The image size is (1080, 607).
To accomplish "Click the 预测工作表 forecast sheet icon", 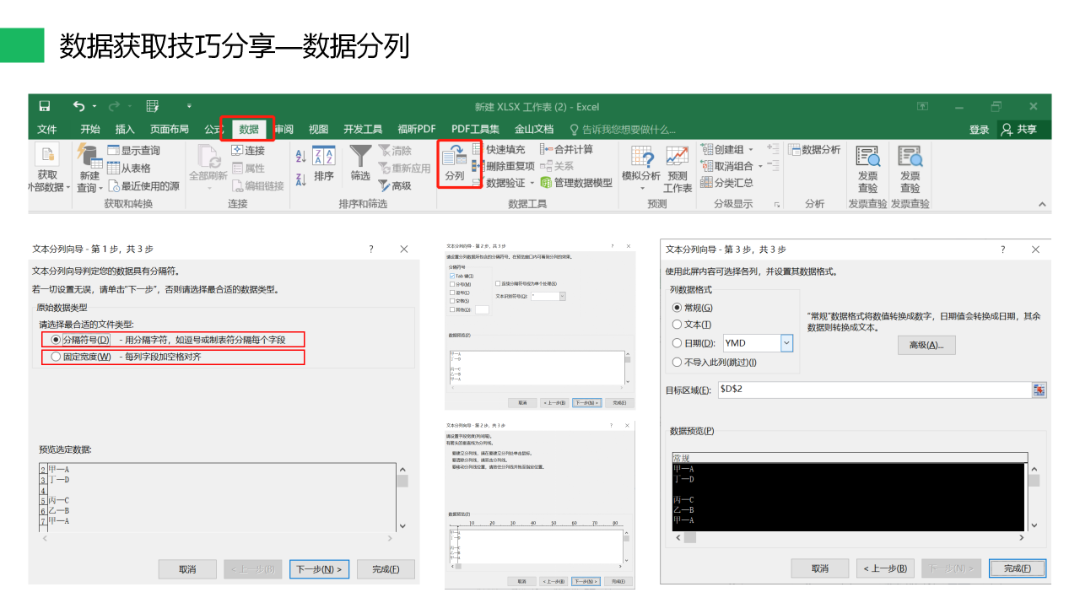I will tap(677, 167).
